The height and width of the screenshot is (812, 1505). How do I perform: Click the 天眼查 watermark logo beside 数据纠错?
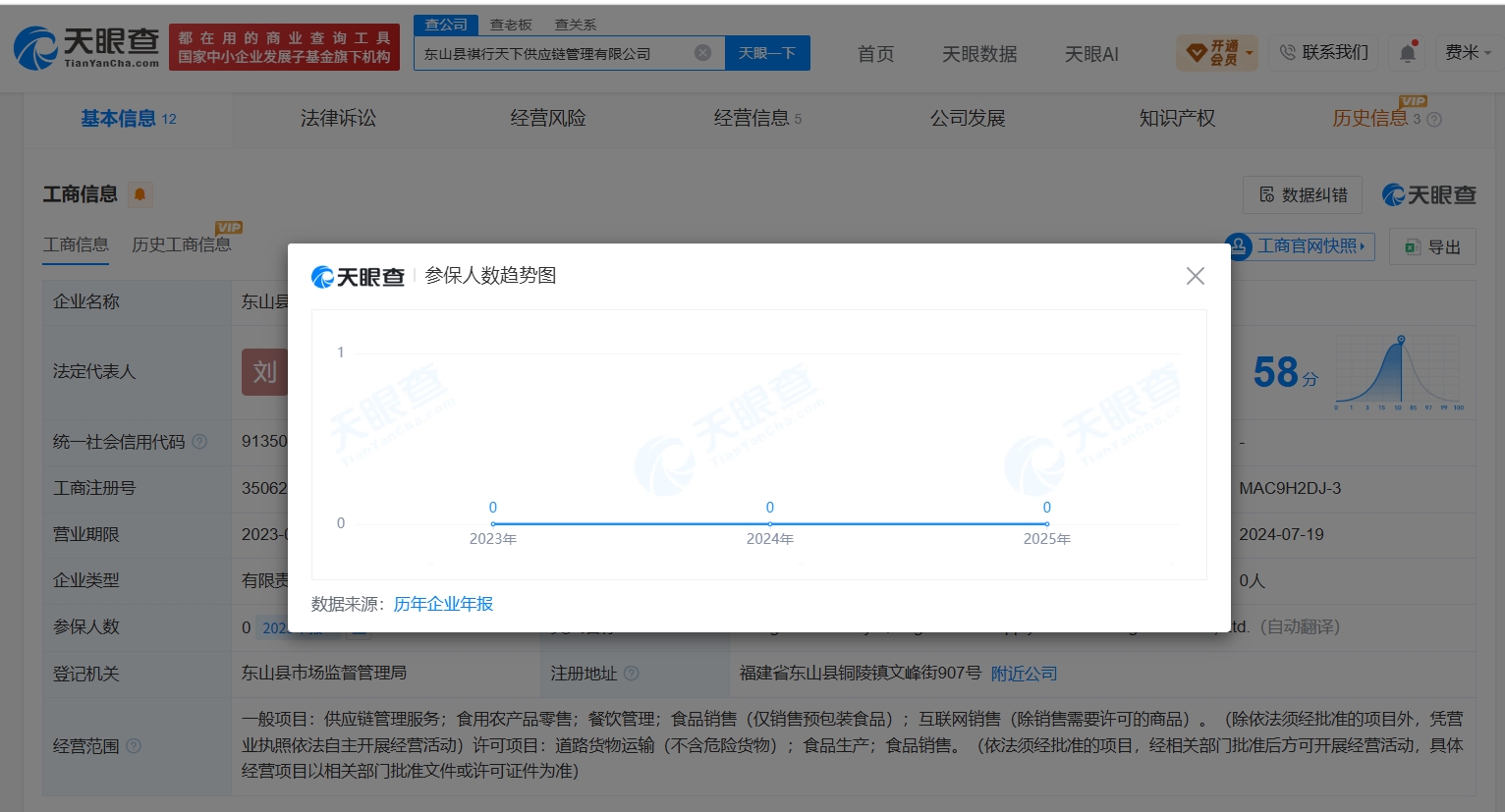pyautogui.click(x=1428, y=194)
